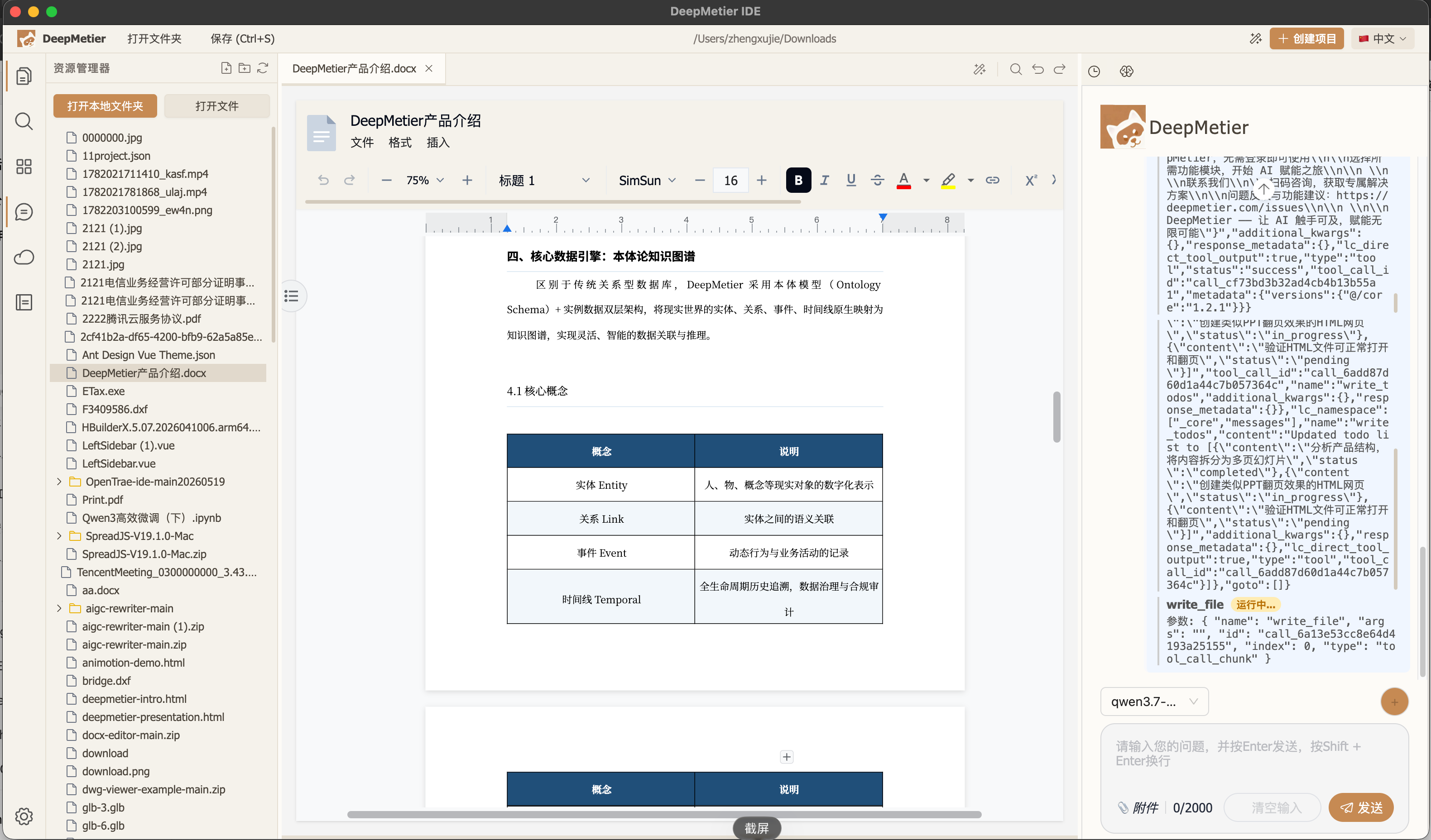Insert a hyperlink from toolbar
This screenshot has height=840, width=1431.
pyautogui.click(x=992, y=180)
